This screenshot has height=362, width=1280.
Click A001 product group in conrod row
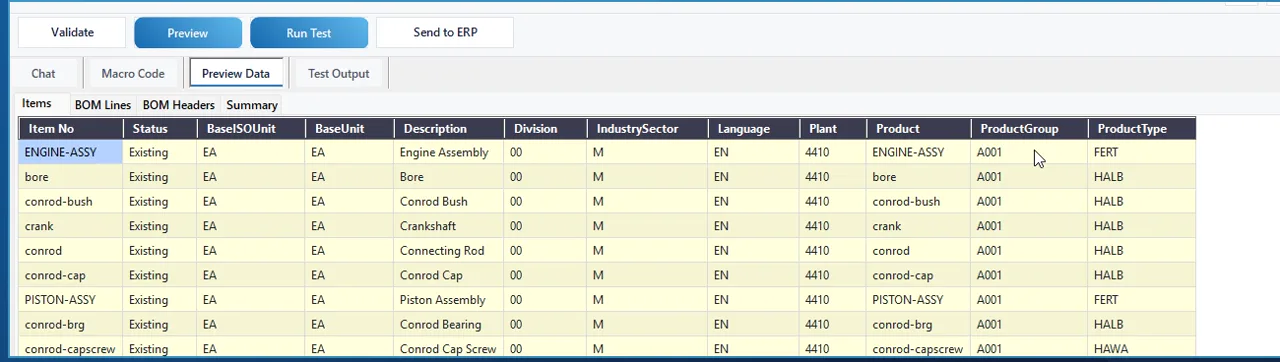click(1029, 250)
